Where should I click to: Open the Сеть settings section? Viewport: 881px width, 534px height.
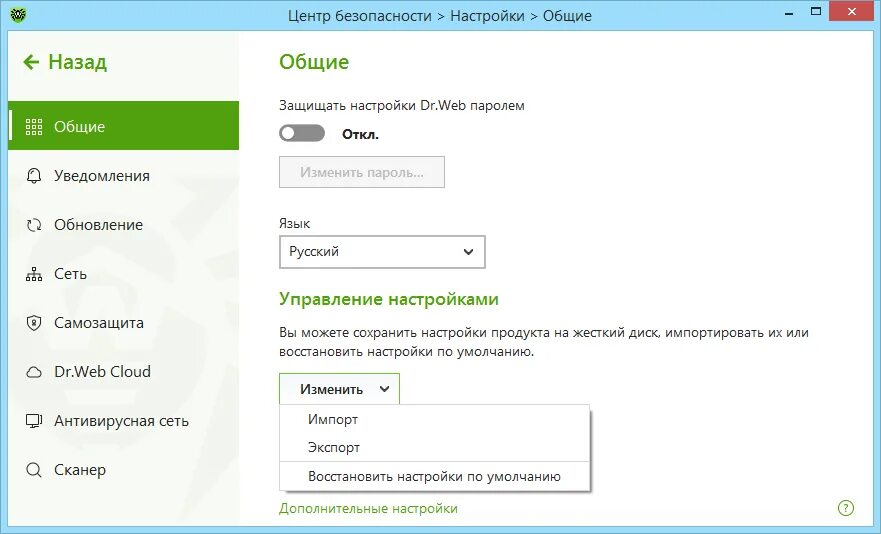(124, 274)
